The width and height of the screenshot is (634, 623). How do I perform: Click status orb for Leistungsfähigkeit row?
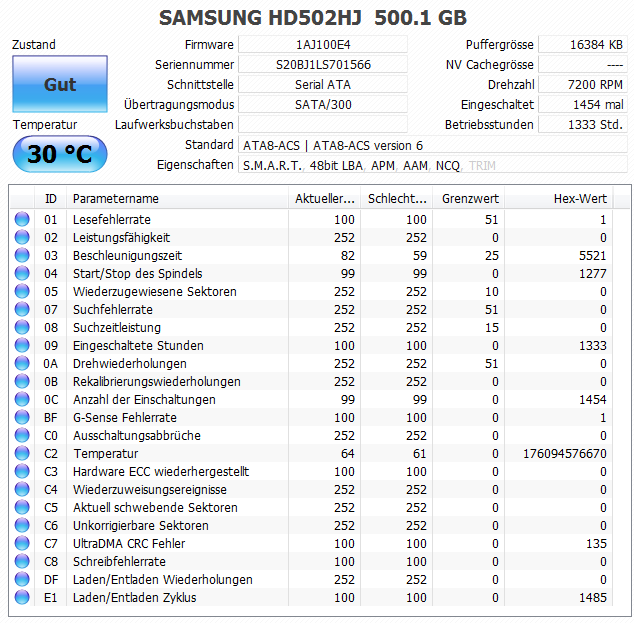(x=22, y=237)
